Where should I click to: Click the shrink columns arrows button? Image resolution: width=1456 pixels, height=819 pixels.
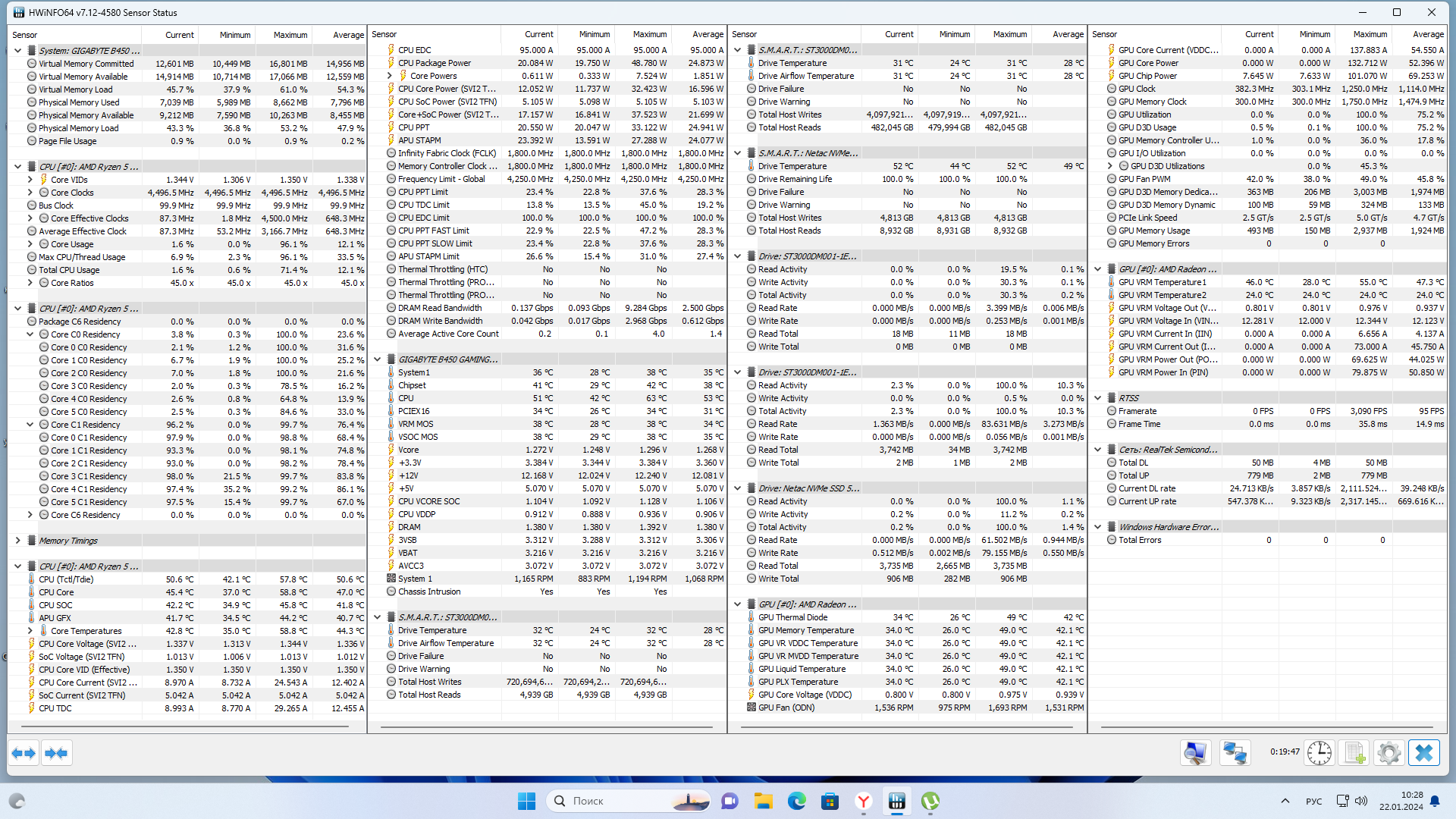coord(57,753)
